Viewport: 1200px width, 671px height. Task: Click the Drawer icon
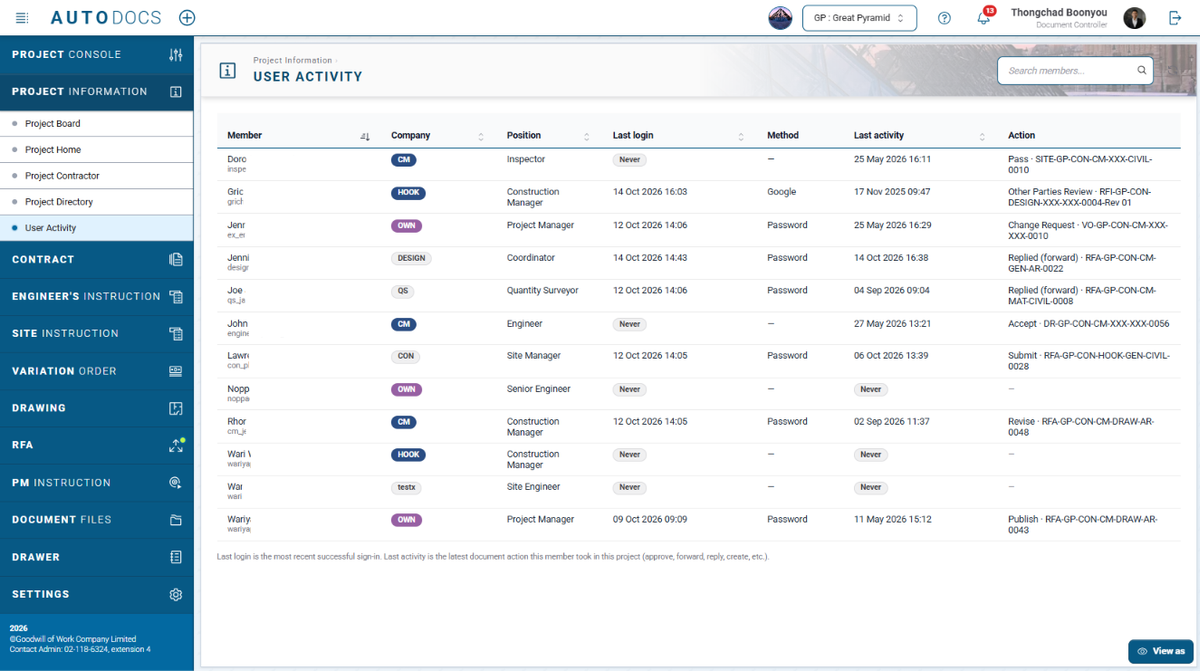pyautogui.click(x=176, y=557)
